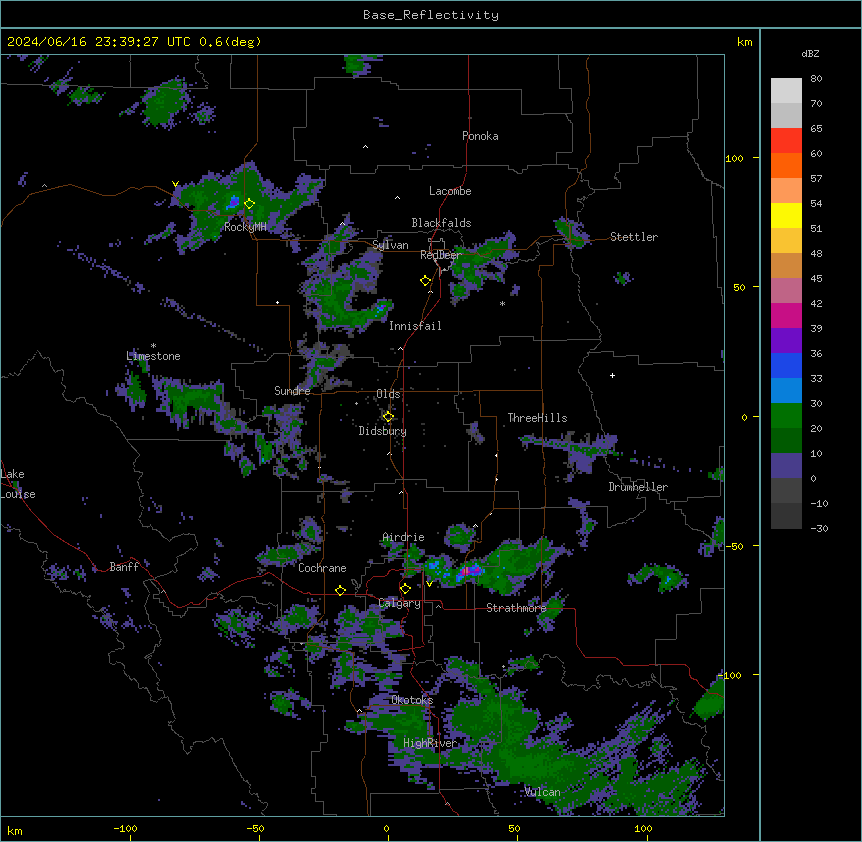
Task: Select the Sylvan label
Action: 390,245
